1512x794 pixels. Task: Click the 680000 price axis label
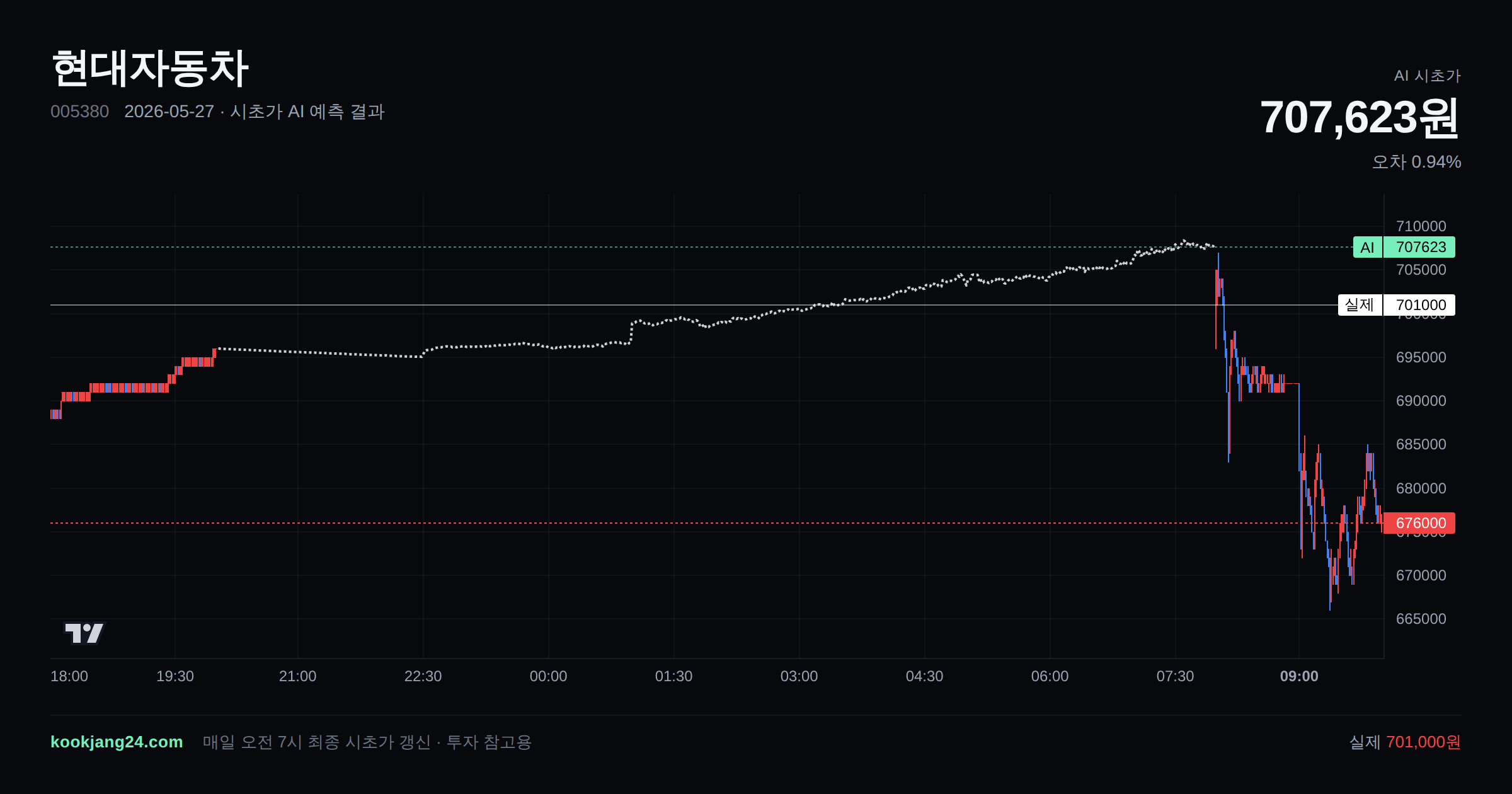click(x=1421, y=488)
